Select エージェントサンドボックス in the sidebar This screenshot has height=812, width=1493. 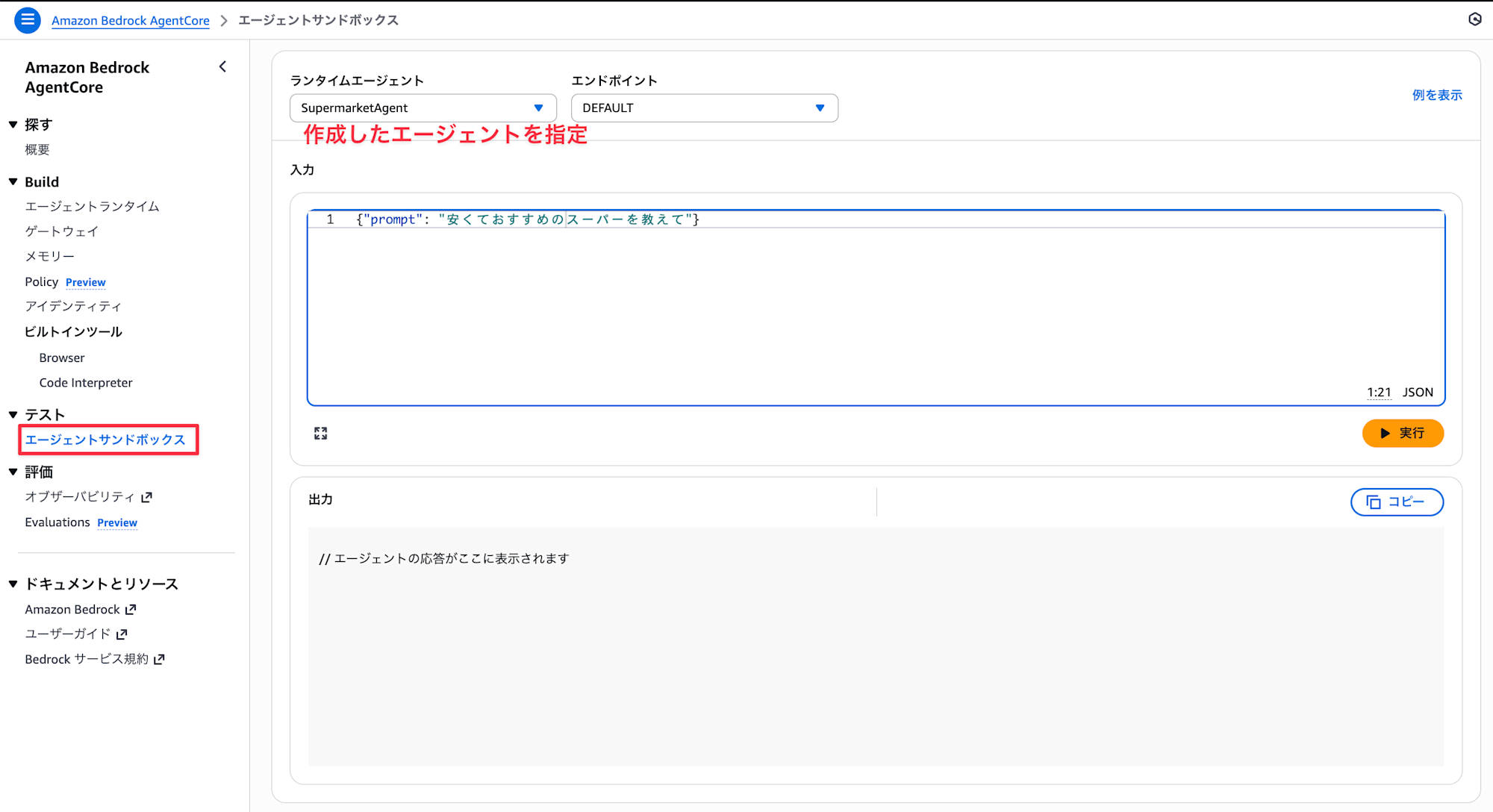105,440
